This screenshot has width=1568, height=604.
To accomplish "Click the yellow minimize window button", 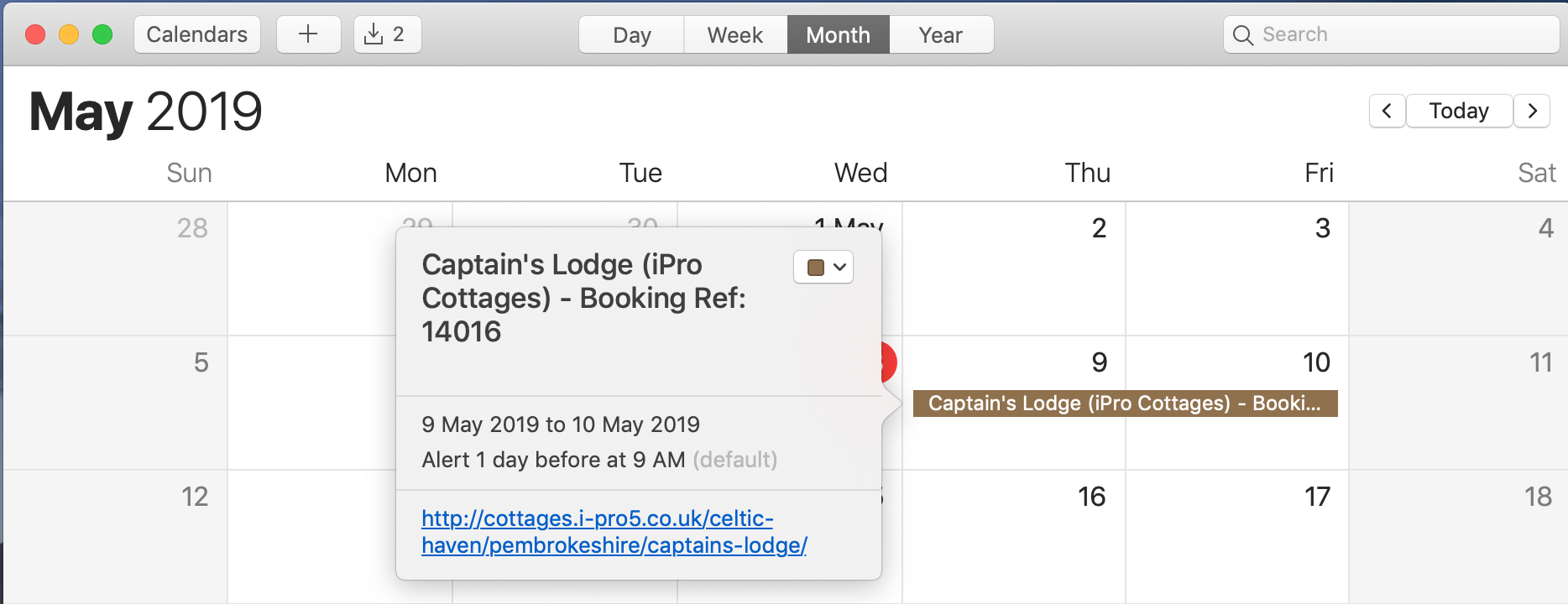I will click(69, 34).
